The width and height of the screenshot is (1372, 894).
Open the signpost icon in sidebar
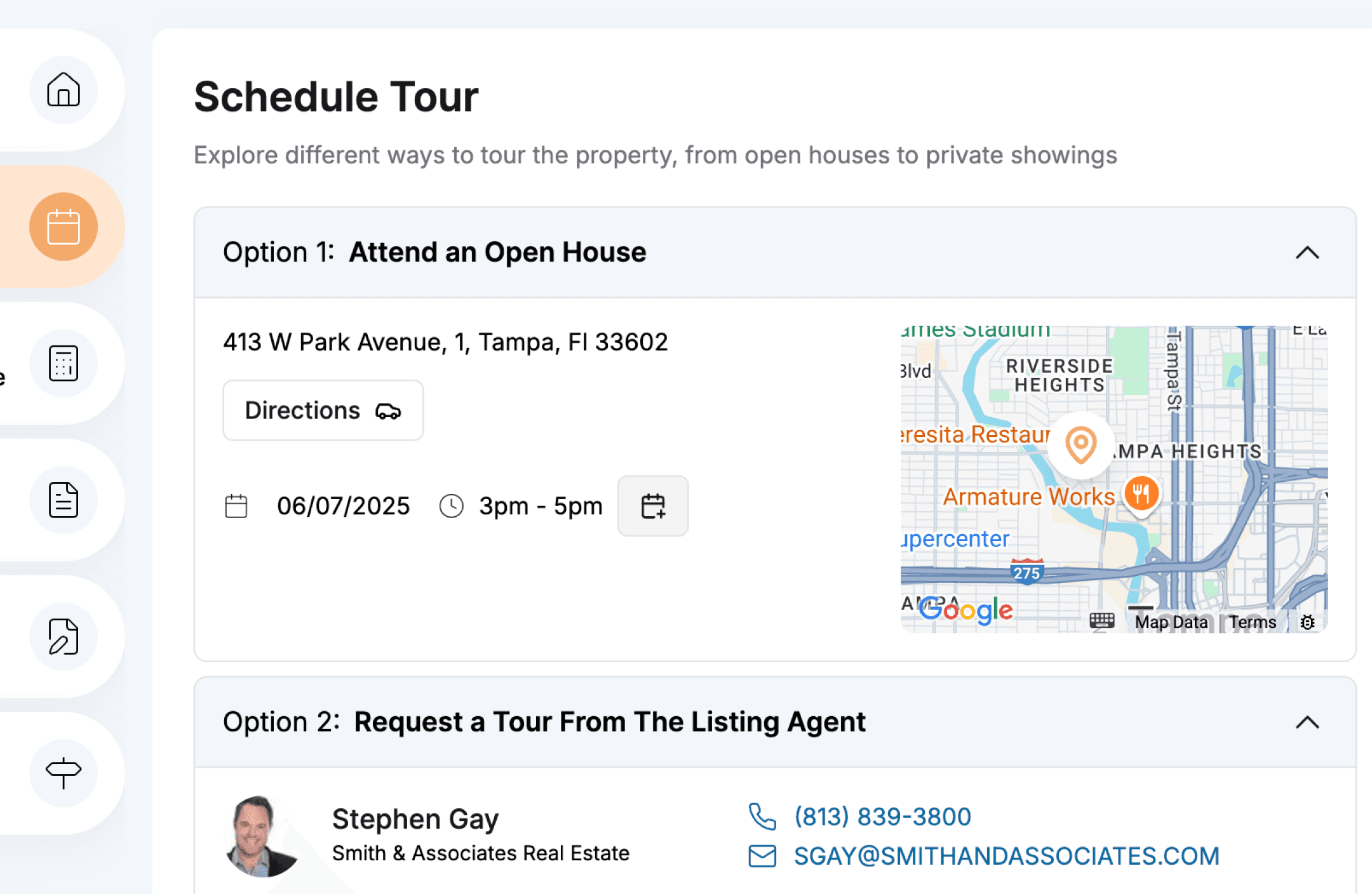coord(64,773)
